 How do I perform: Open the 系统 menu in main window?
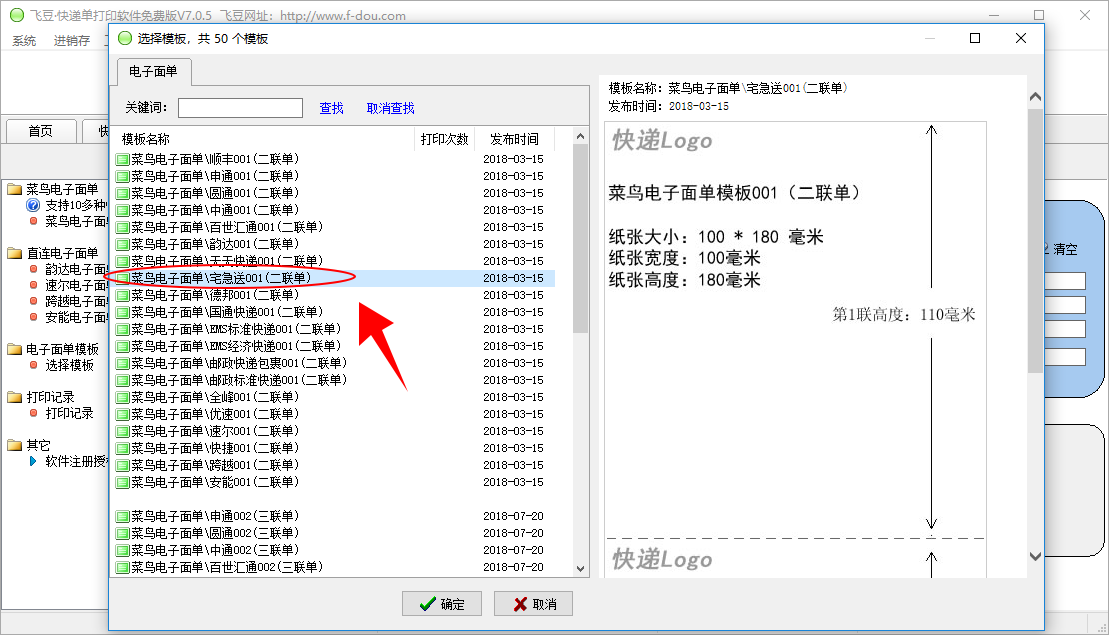(24, 41)
